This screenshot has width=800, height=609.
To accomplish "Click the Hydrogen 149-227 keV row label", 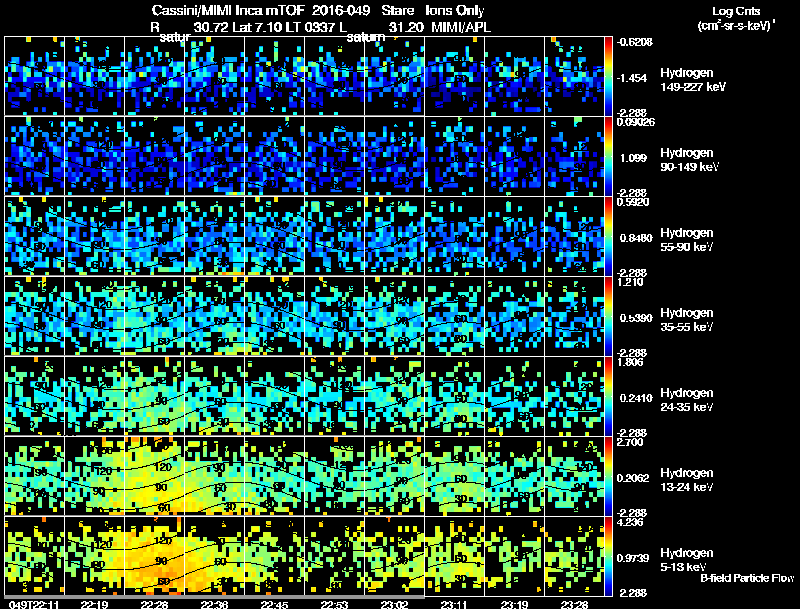I will point(693,80).
